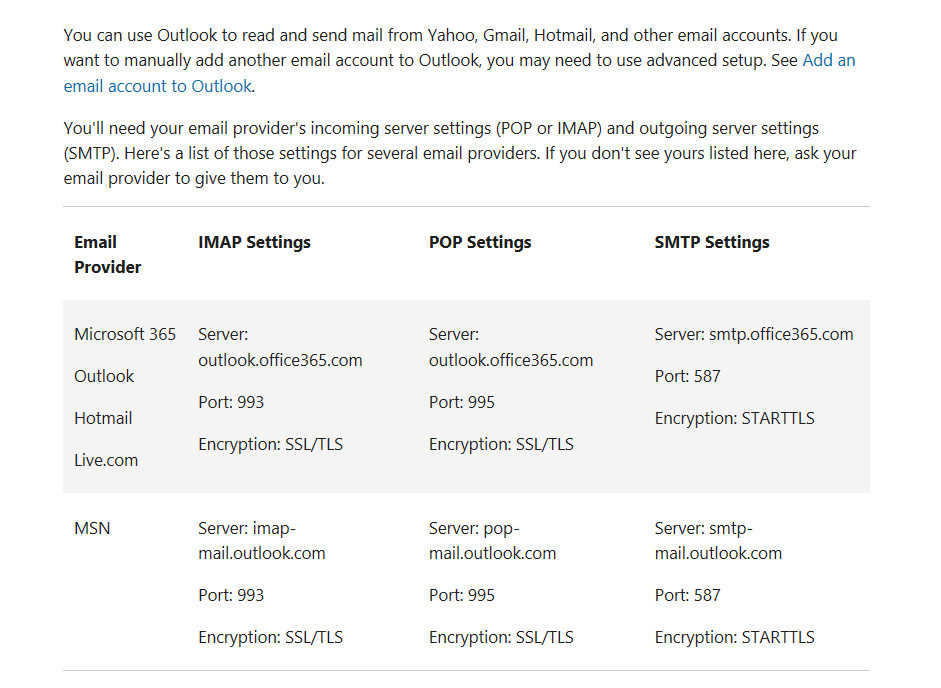Click 'Port: 995' in the Microsoft 365 row
This screenshot has height=688, width=941.
461,402
